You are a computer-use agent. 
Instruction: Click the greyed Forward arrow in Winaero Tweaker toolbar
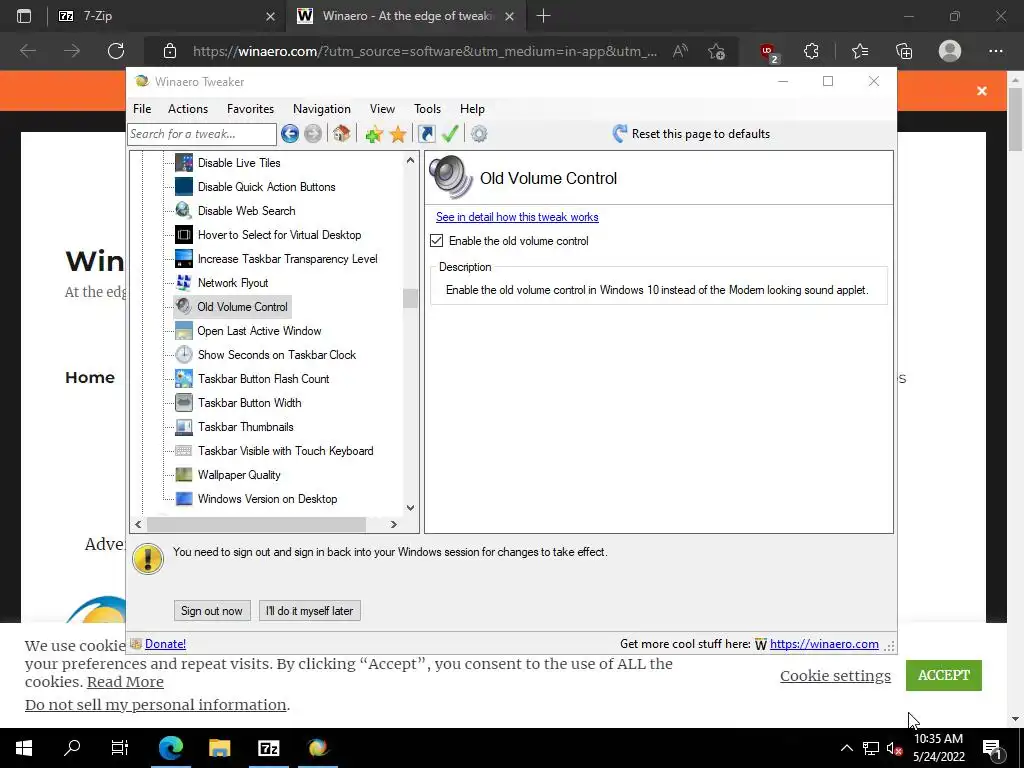(313, 134)
